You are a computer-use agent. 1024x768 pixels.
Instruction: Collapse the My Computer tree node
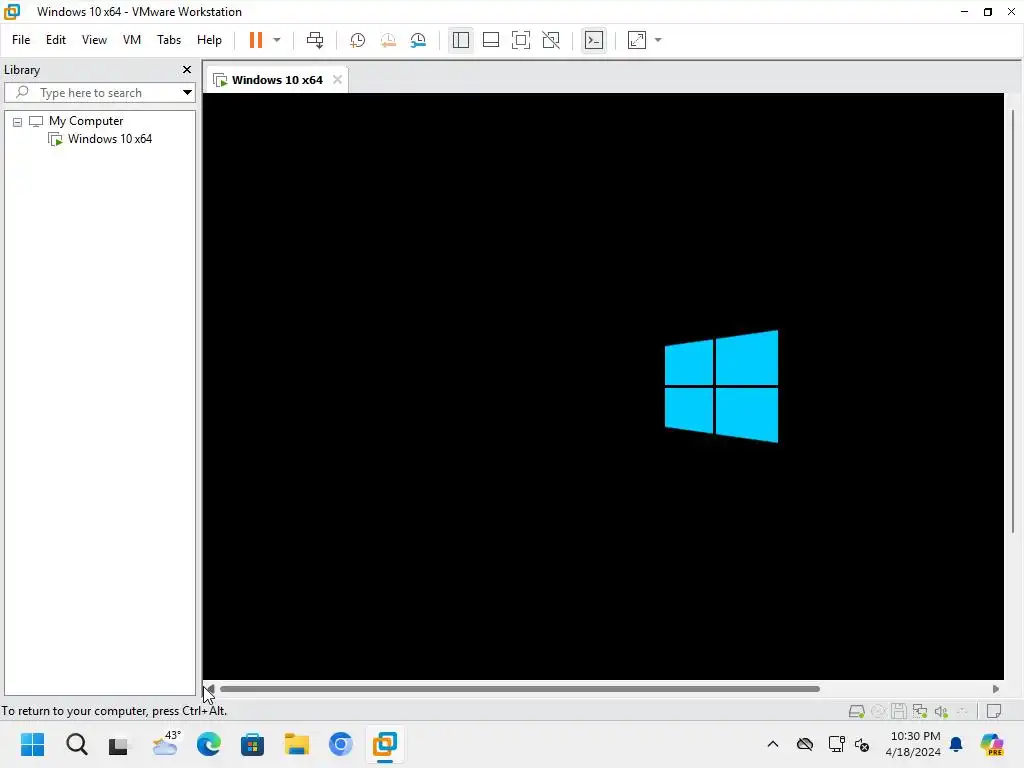click(18, 121)
